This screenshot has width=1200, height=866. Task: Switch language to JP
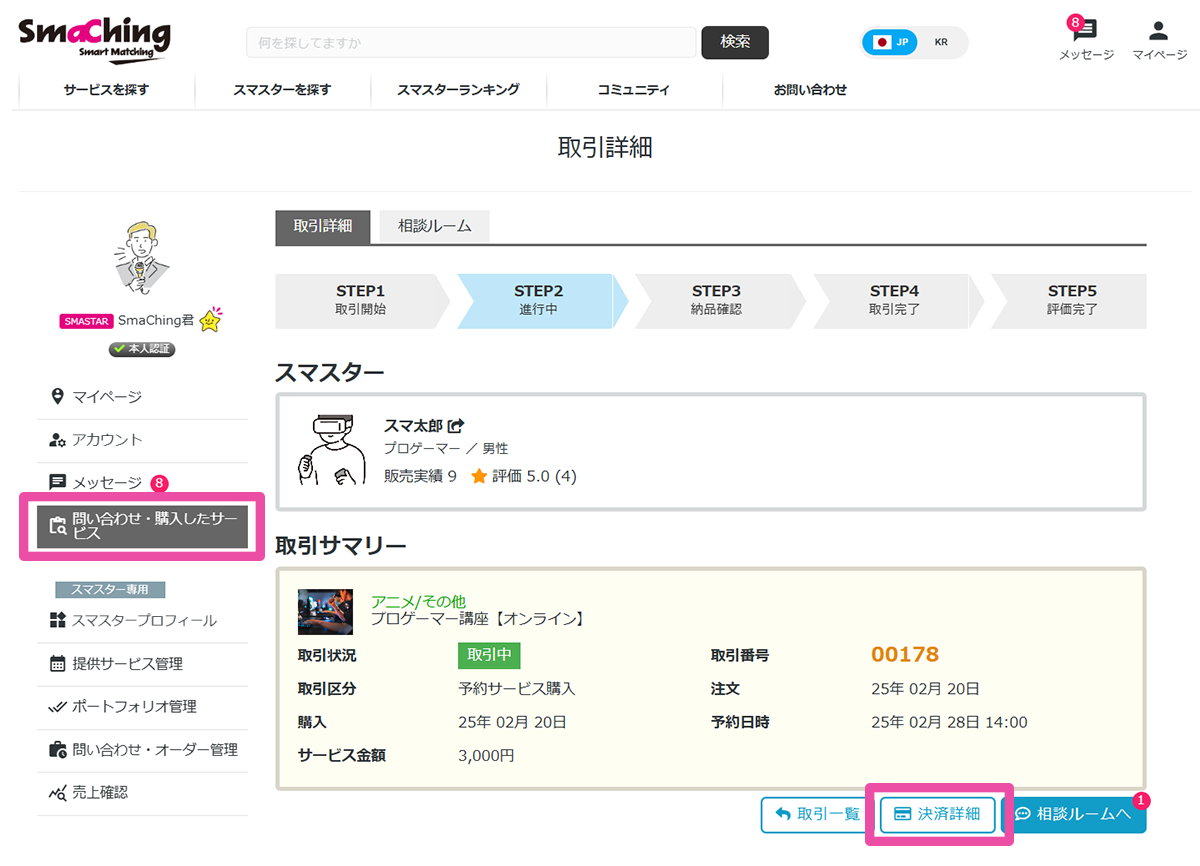[891, 42]
